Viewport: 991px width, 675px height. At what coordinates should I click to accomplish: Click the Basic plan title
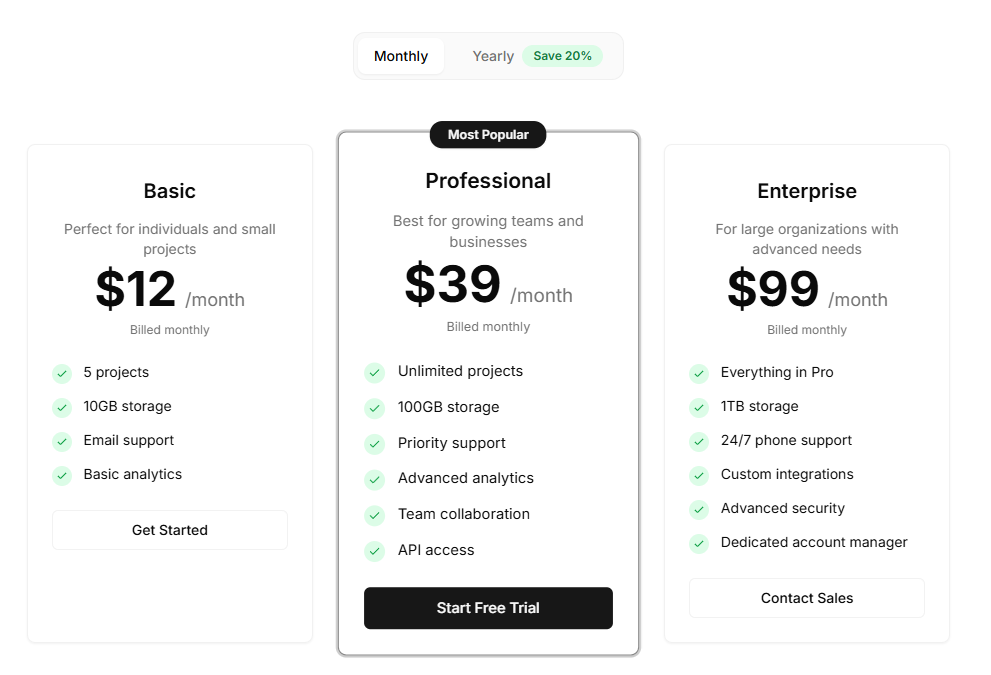click(x=170, y=191)
